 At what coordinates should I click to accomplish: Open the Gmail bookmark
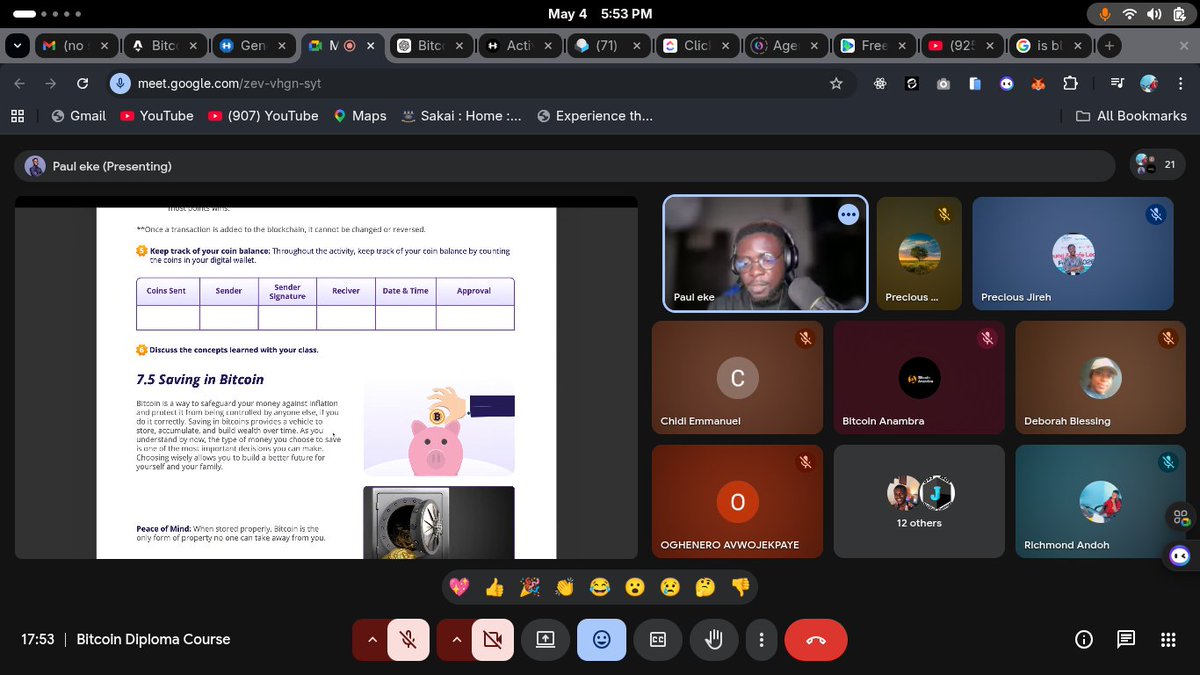pos(78,116)
